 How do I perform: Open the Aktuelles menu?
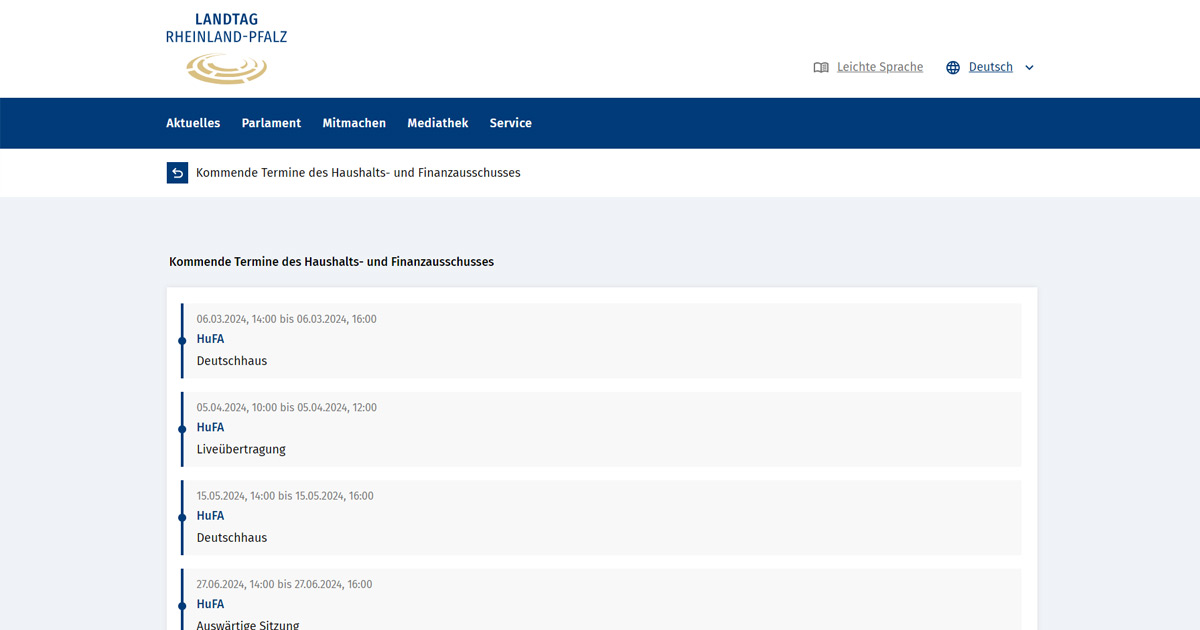pyautogui.click(x=193, y=123)
